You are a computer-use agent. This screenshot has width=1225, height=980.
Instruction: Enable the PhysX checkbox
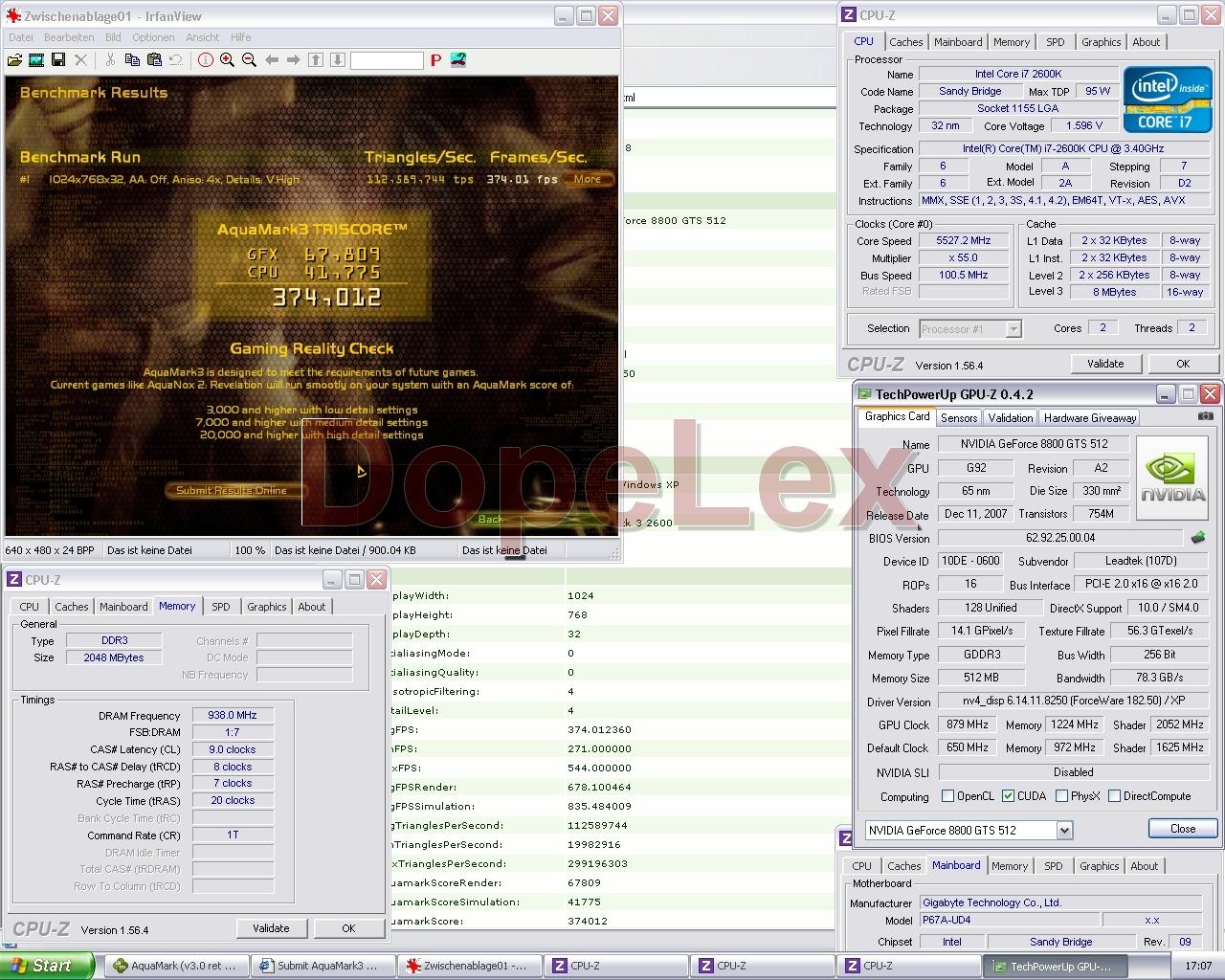coord(1061,796)
